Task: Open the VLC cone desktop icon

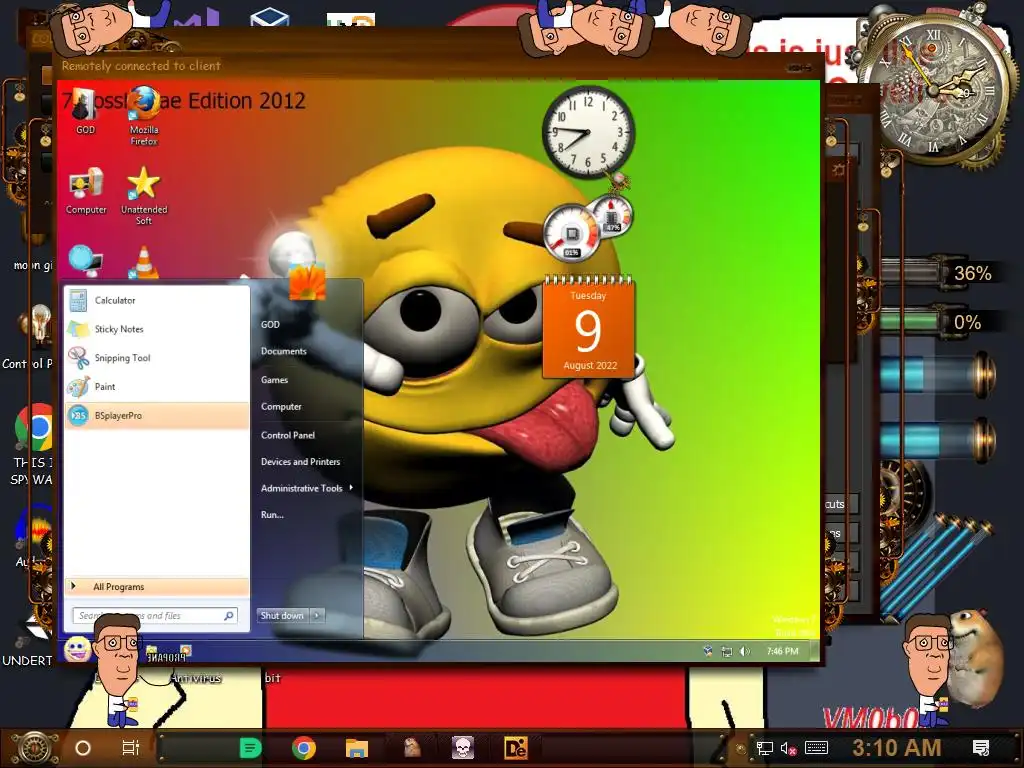Action: pyautogui.click(x=144, y=263)
